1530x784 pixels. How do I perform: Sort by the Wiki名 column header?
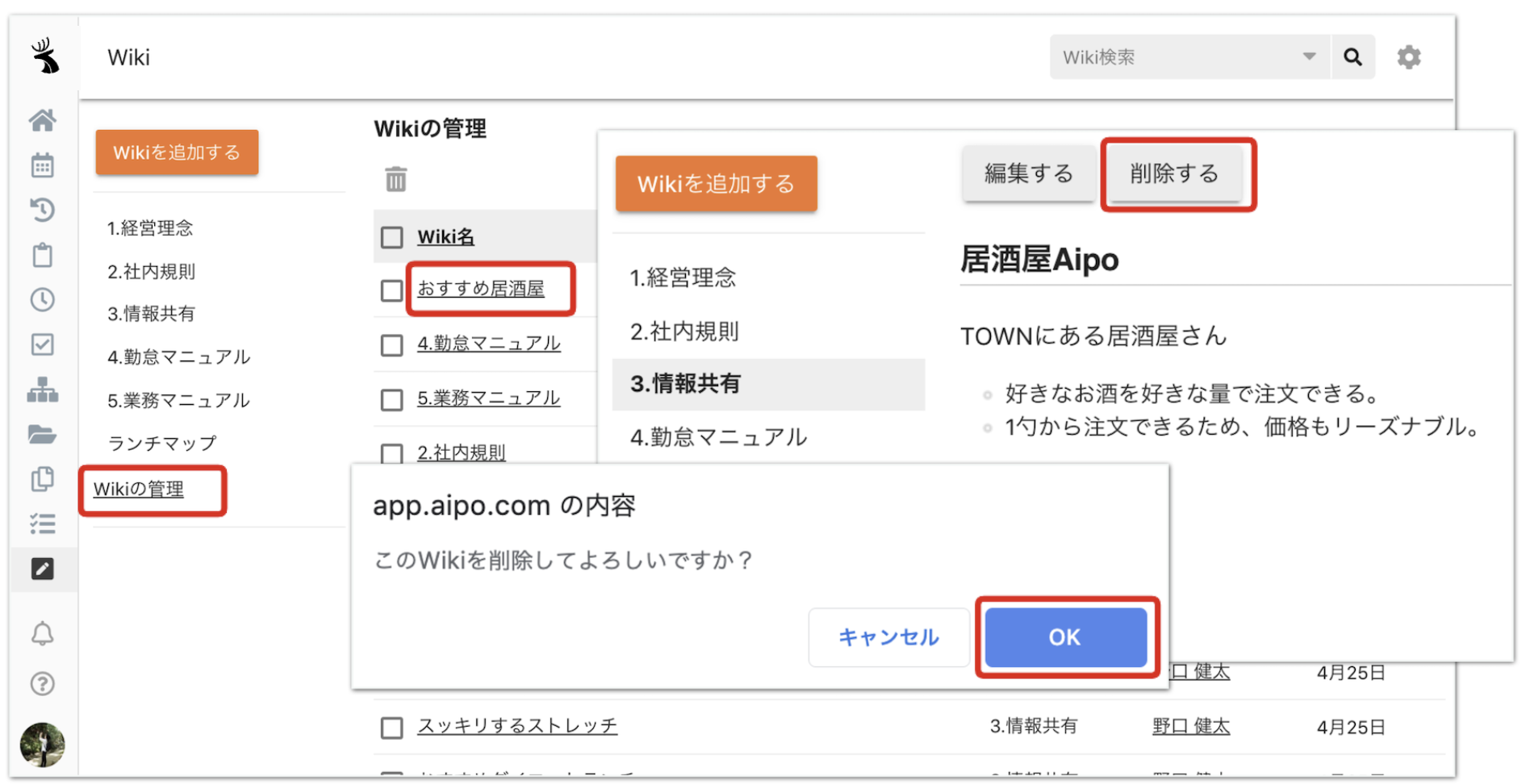click(445, 237)
